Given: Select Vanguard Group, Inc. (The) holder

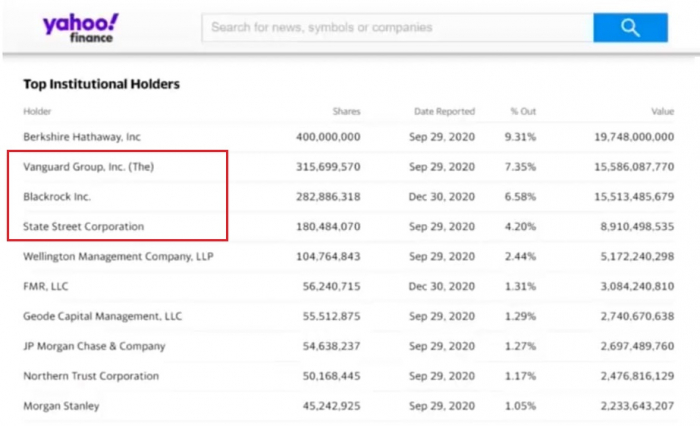Looking at the screenshot, I should click(88, 167).
